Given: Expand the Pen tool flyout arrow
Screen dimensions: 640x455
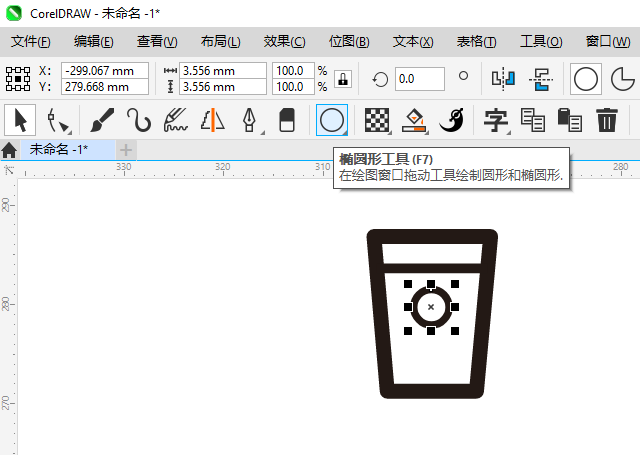Looking at the screenshot, I should tap(263, 133).
